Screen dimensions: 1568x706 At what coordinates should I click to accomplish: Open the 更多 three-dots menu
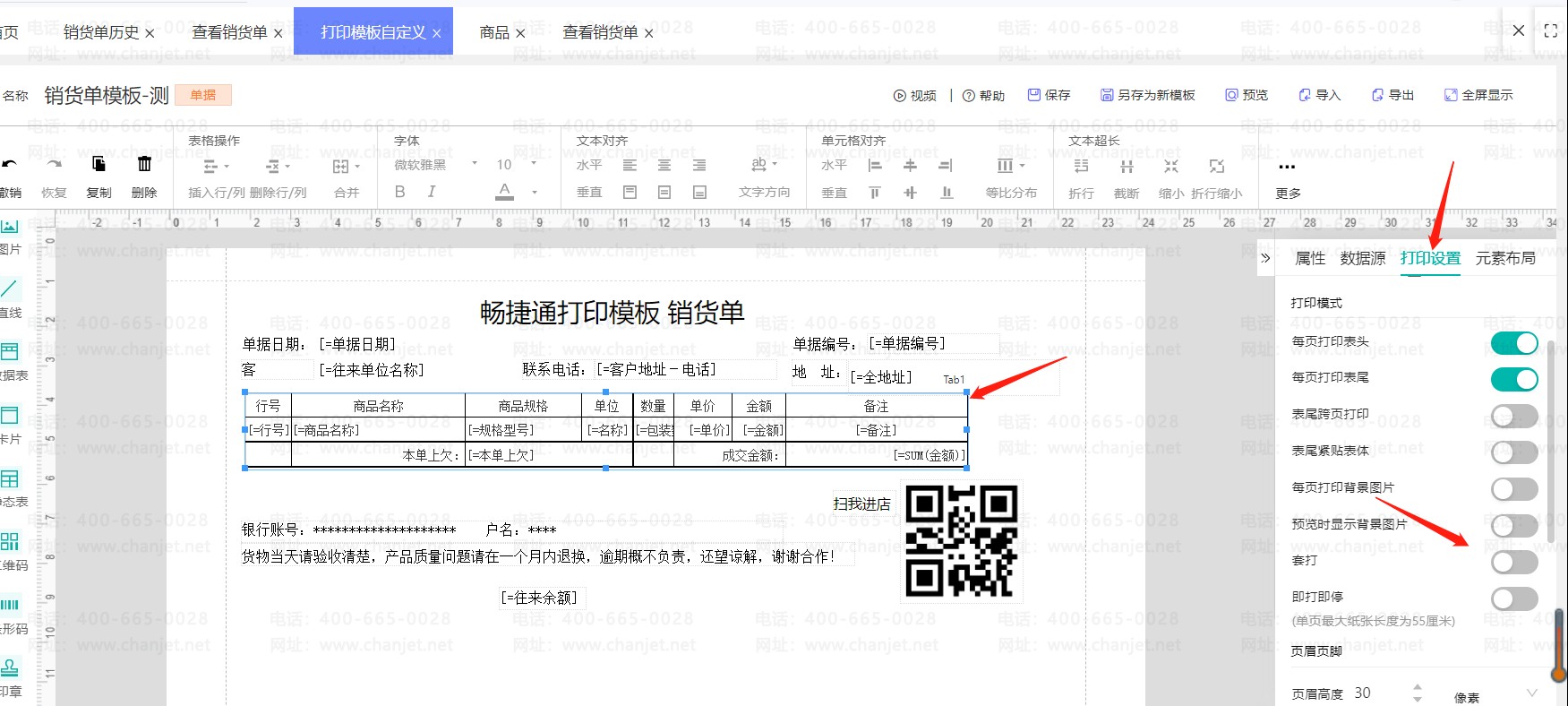(1287, 168)
